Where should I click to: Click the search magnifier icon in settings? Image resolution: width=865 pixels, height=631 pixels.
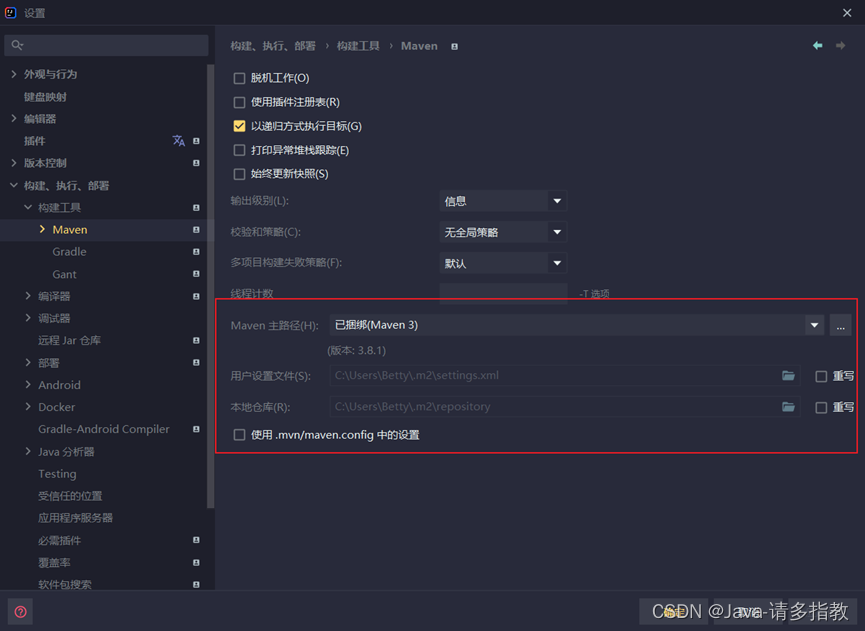click(x=17, y=45)
